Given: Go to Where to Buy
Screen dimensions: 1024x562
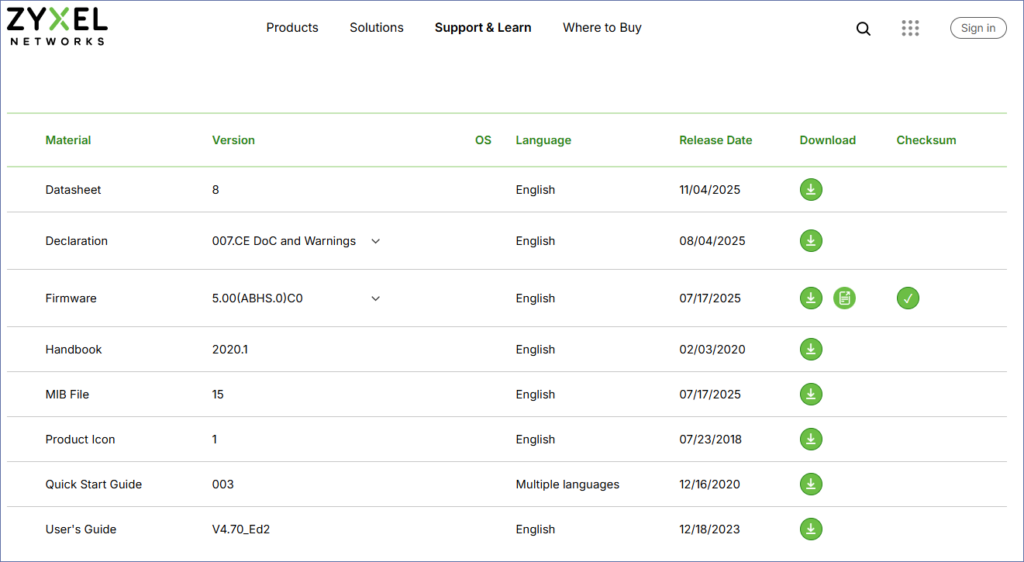Looking at the screenshot, I should click(x=602, y=28).
